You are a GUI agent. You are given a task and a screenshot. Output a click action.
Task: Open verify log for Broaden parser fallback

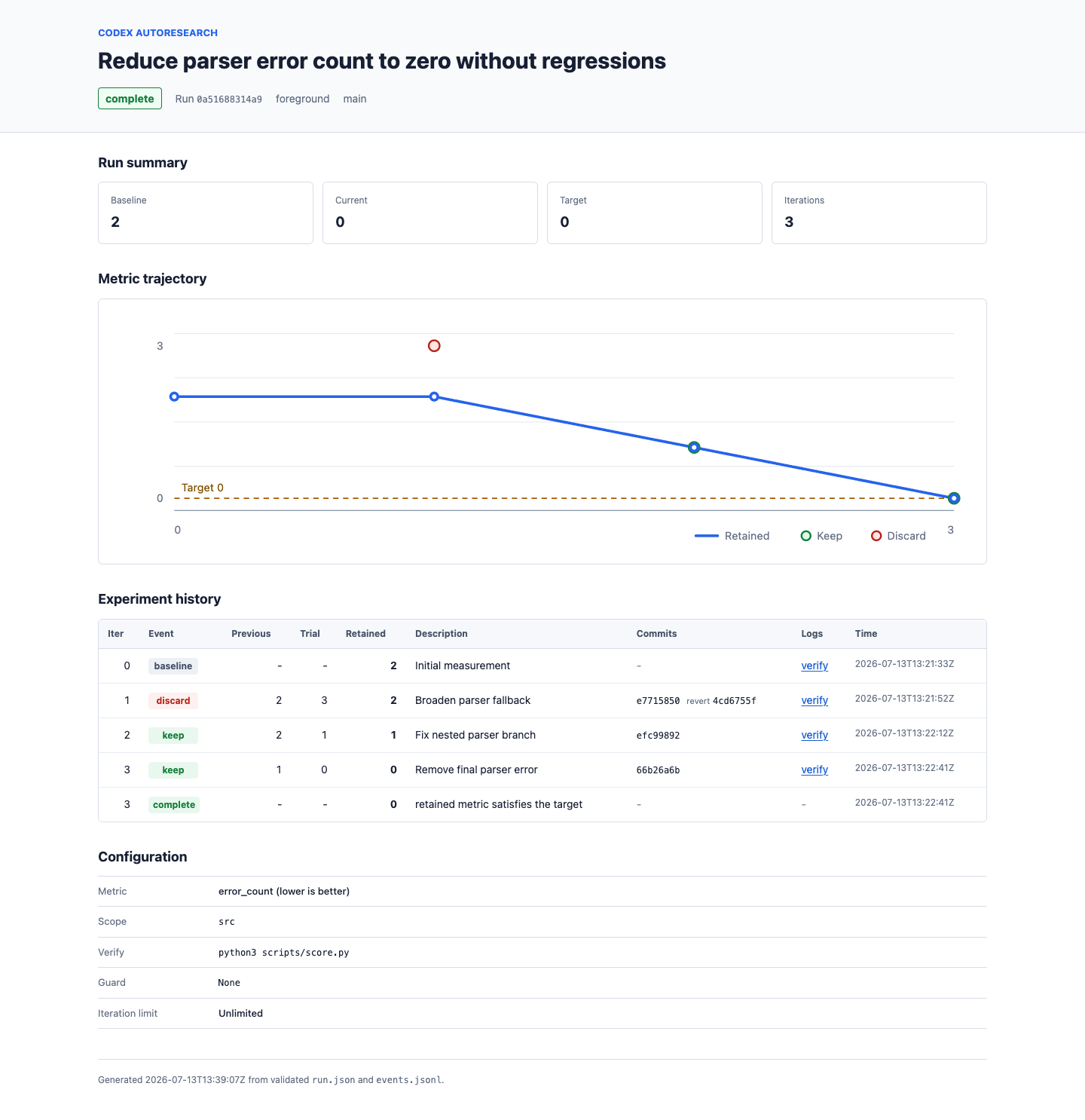815,700
